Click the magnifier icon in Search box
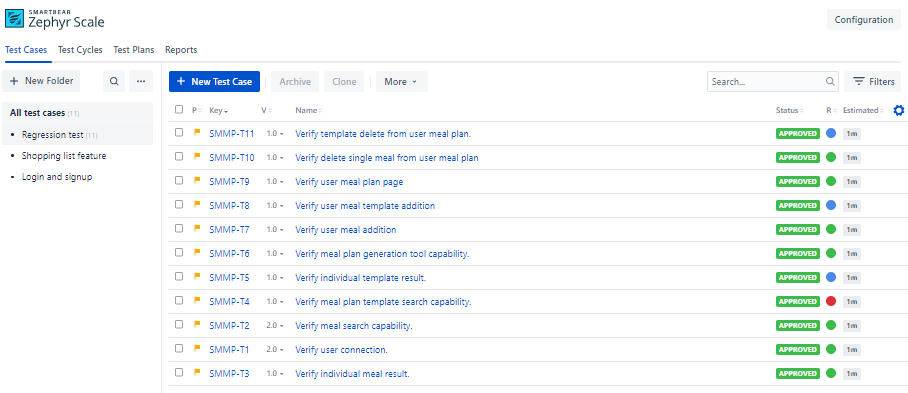The width and height of the screenshot is (908, 393). pyautogui.click(x=830, y=81)
